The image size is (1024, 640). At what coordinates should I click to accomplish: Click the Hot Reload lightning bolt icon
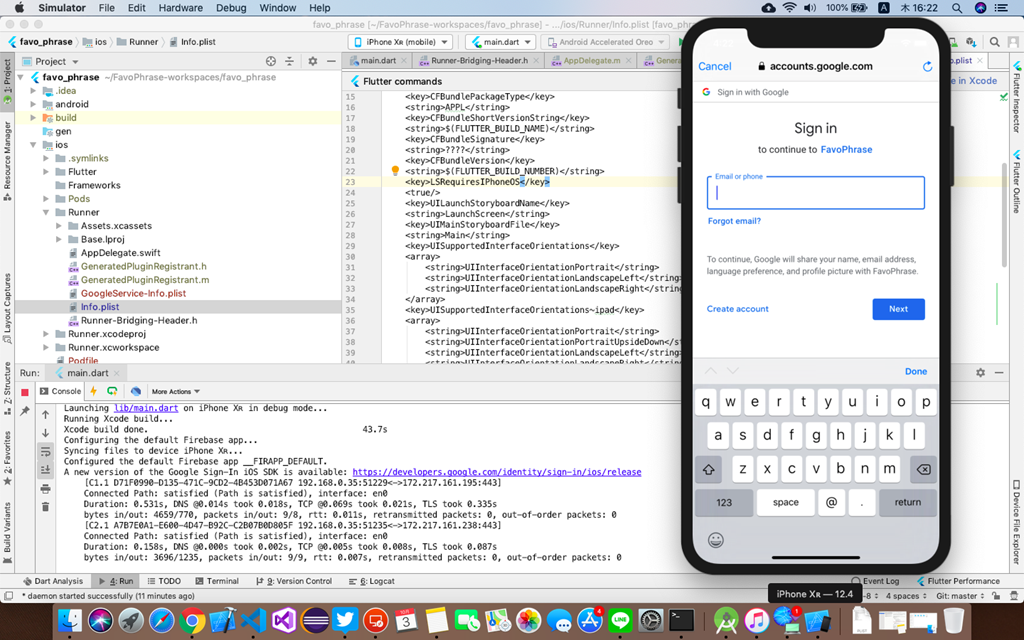pos(93,391)
